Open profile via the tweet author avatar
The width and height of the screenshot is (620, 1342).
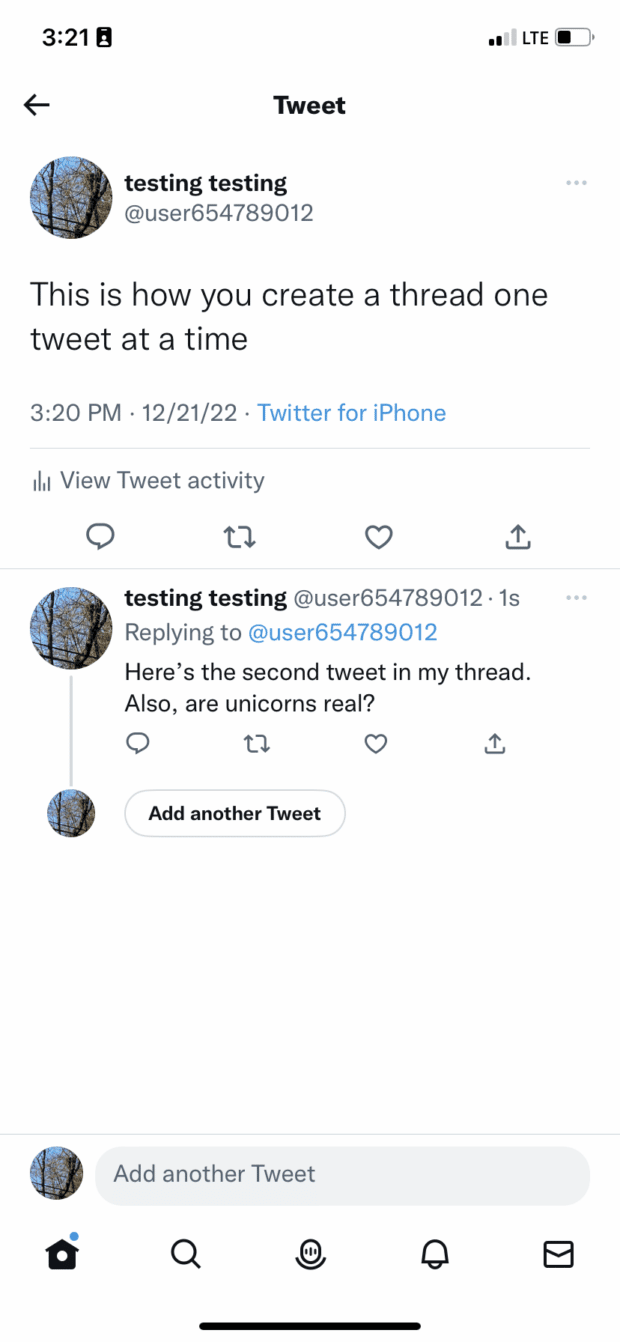(x=70, y=198)
